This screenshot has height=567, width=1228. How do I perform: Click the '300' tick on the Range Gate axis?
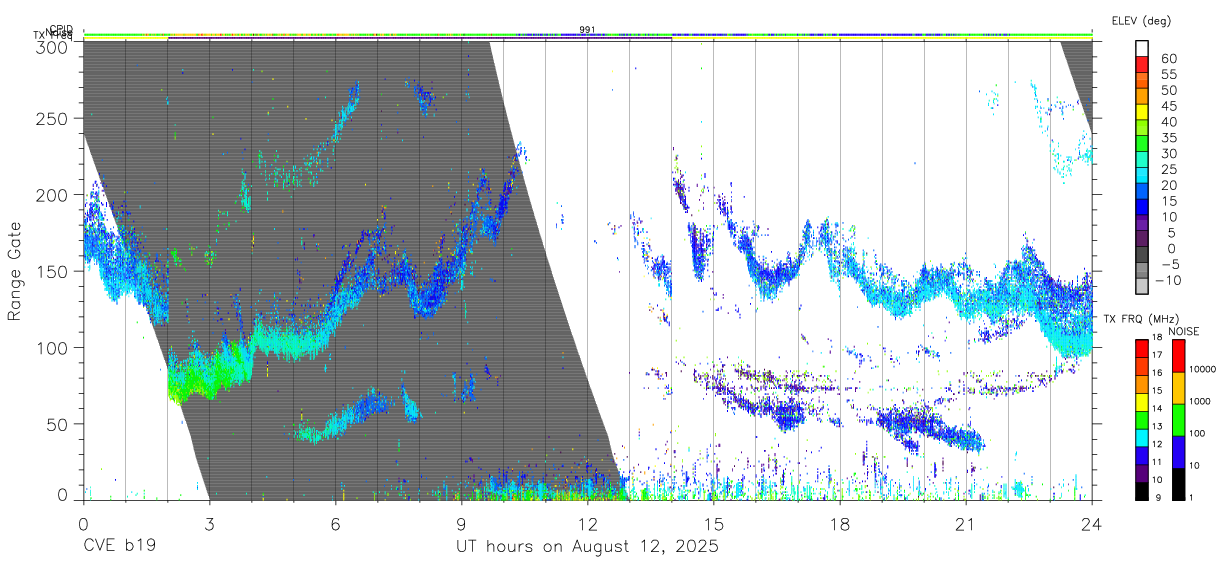[53, 47]
